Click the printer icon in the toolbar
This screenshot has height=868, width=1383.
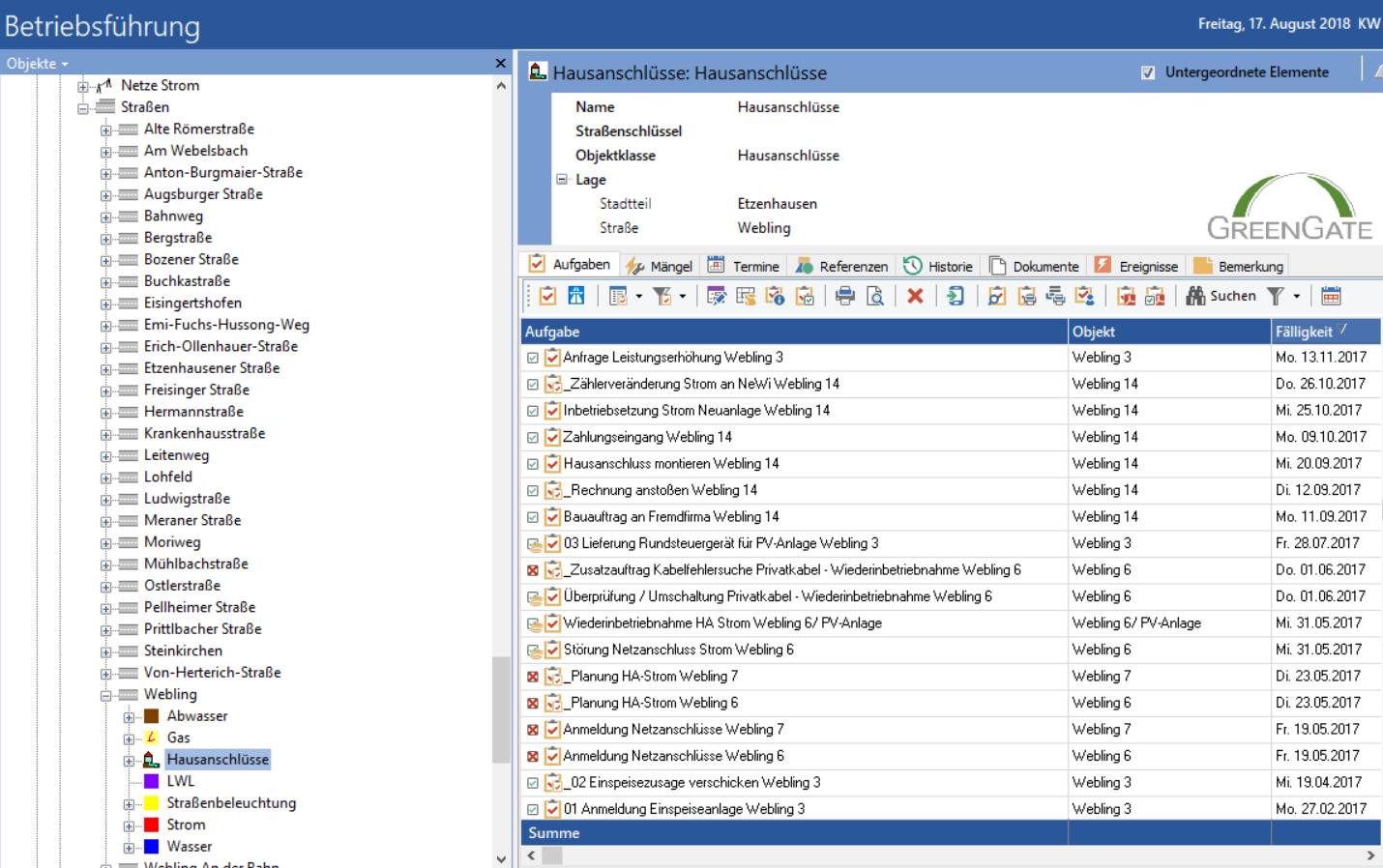click(x=845, y=297)
